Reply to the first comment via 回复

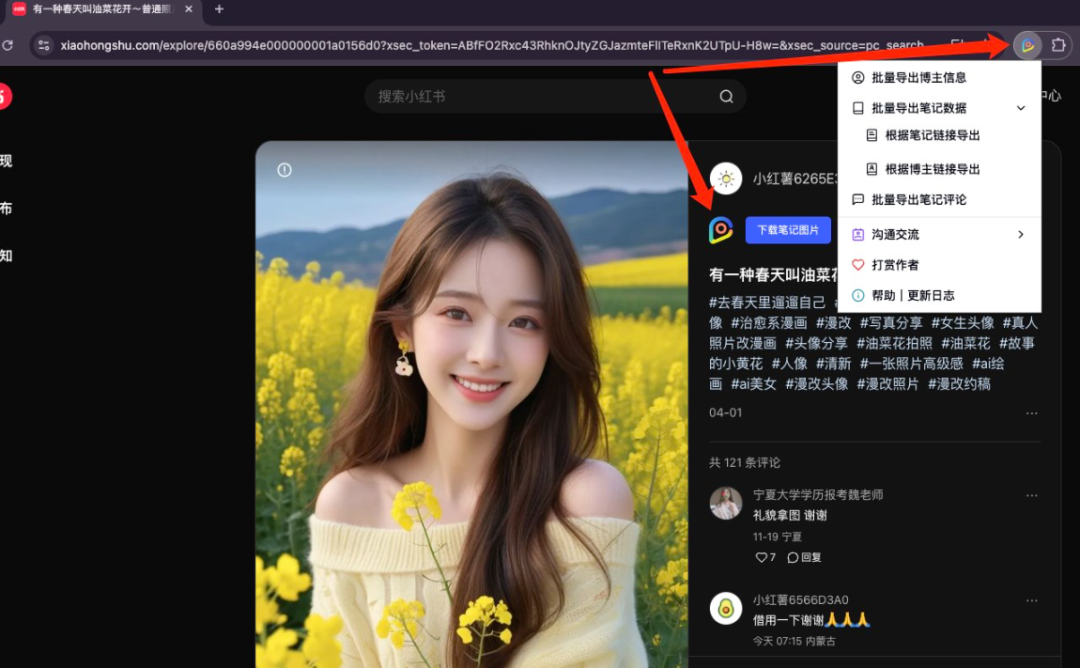point(804,557)
